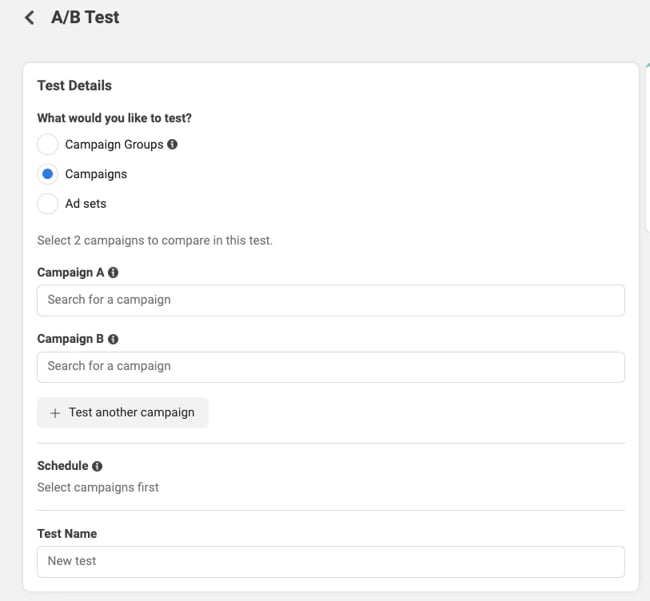The image size is (650, 601).
Task: Click the Test Name field label
Action: point(67,534)
